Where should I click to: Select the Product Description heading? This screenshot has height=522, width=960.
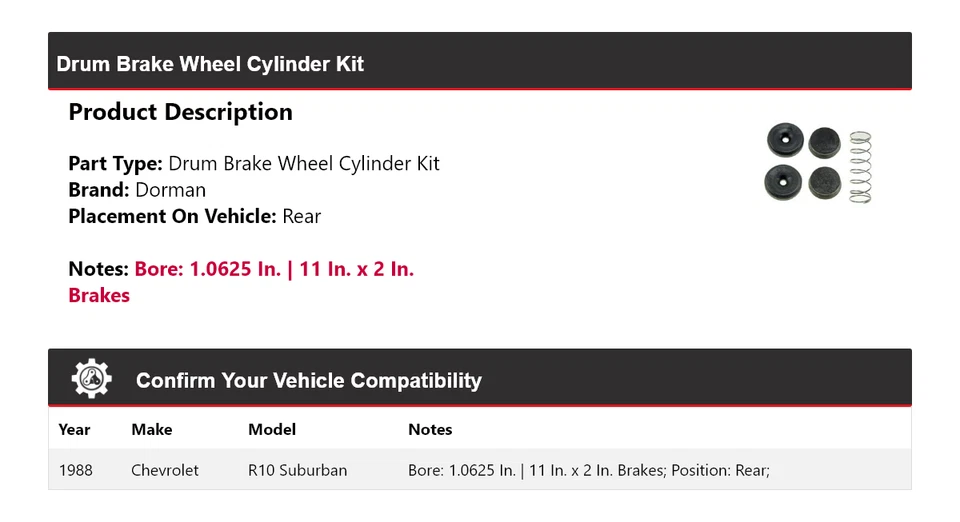click(180, 112)
